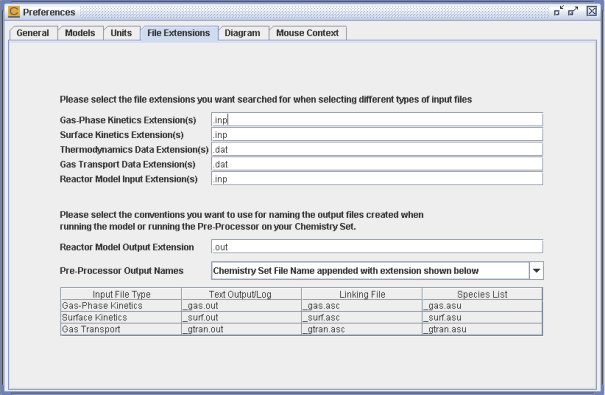Click the maximize window icon

(573, 11)
